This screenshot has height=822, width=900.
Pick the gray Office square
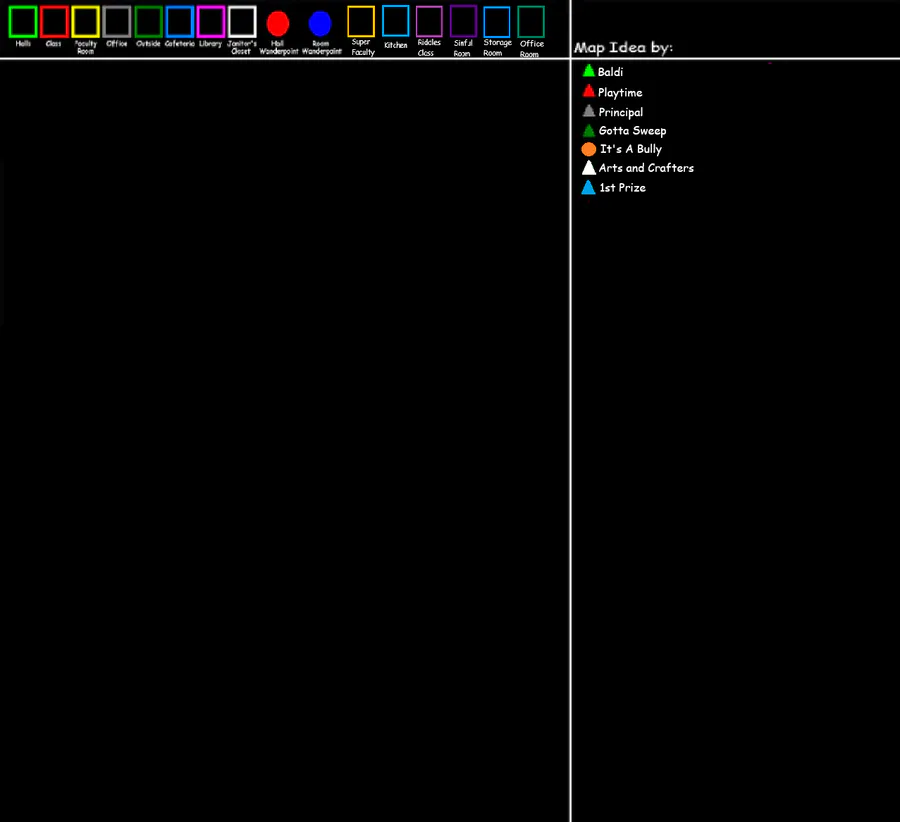[x=117, y=22]
